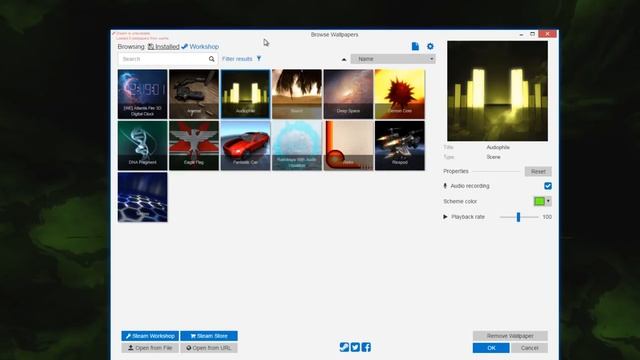640x360 pixels.
Task: Select the Arsenal gun wallpaper
Action: pyautogui.click(x=194, y=94)
